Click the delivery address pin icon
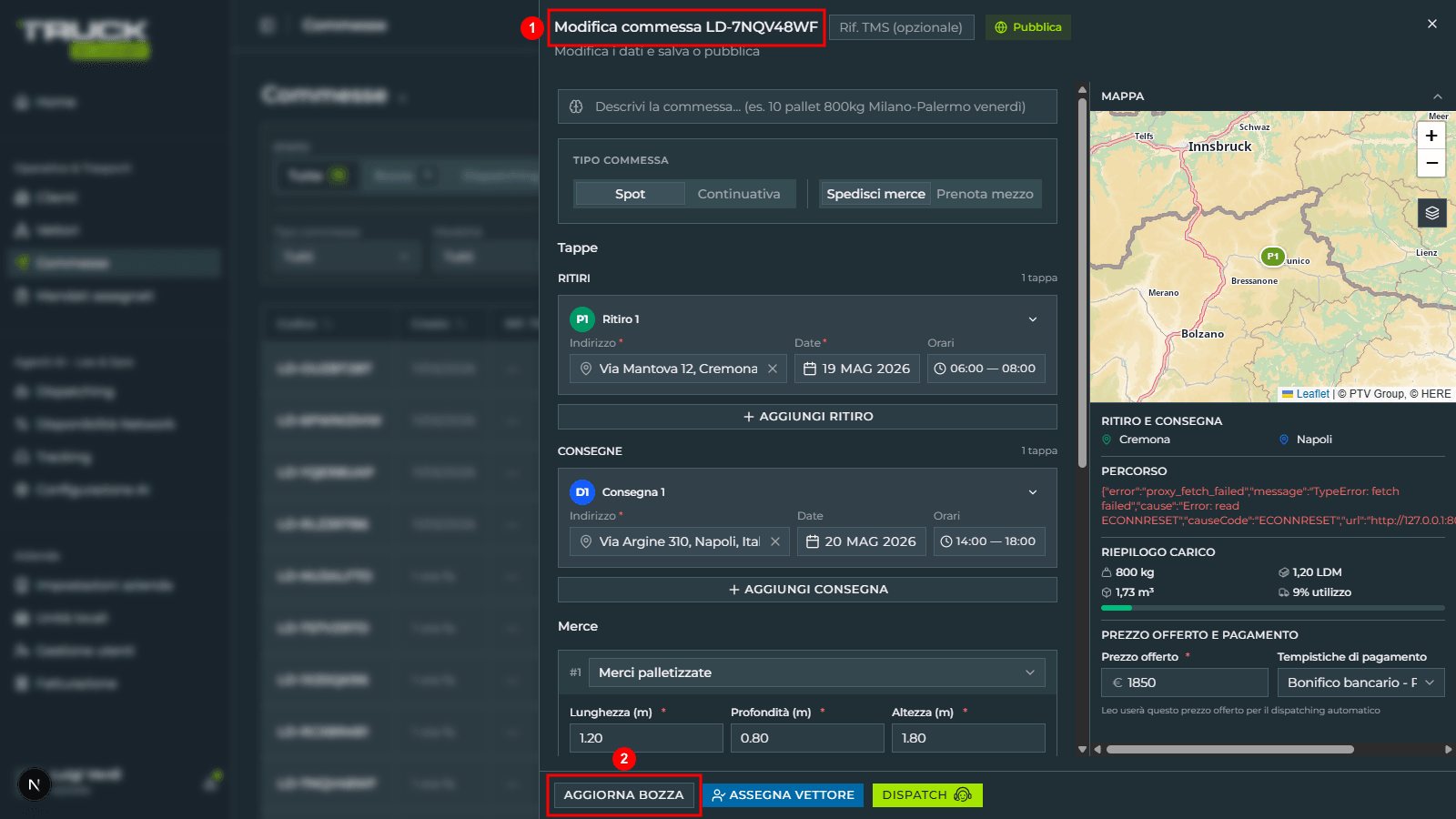Screen dimensions: 1456x819 point(586,541)
